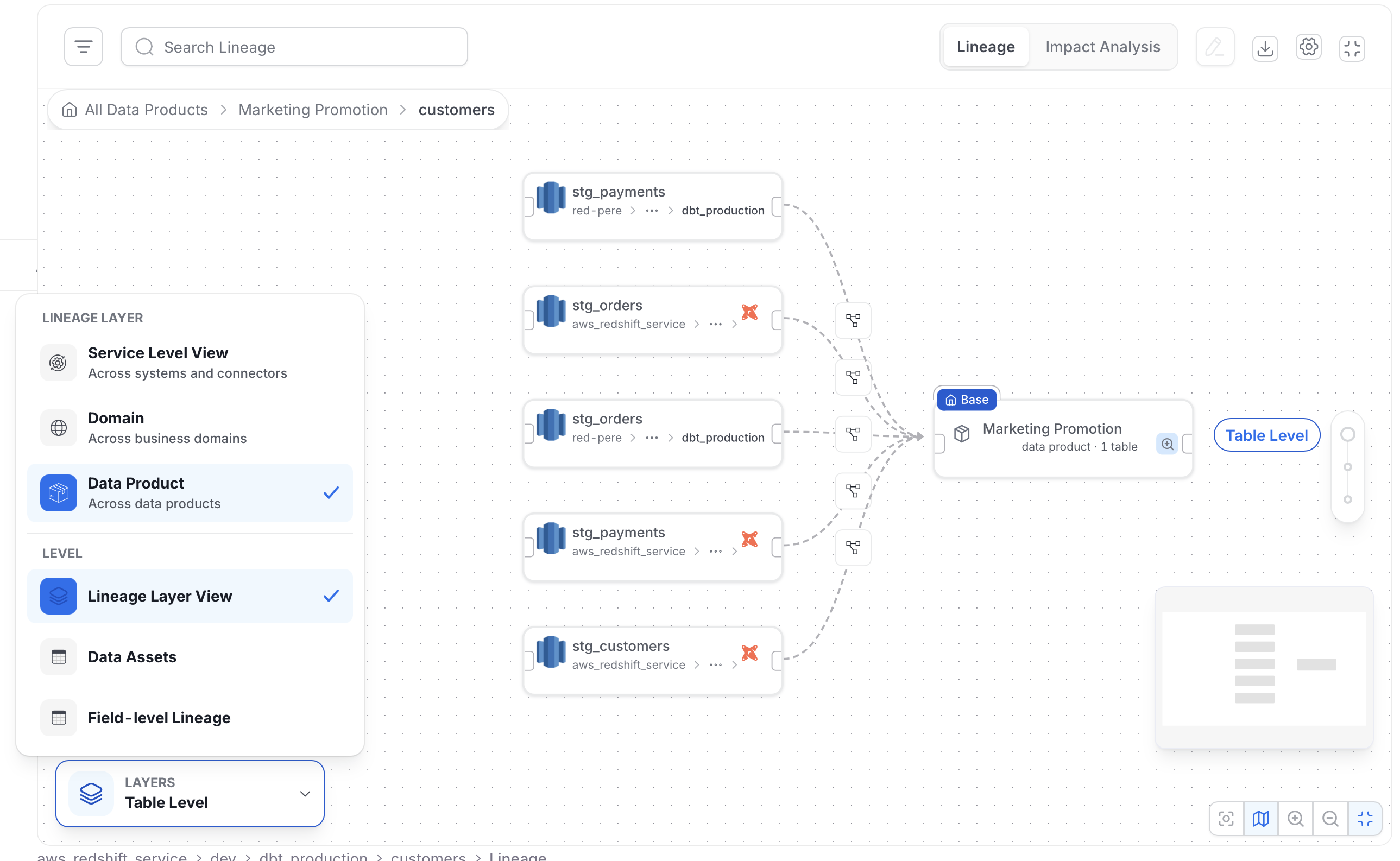Image resolution: width=1400 pixels, height=861 pixels.
Task: Click the minimap preview panel
Action: (1263, 668)
